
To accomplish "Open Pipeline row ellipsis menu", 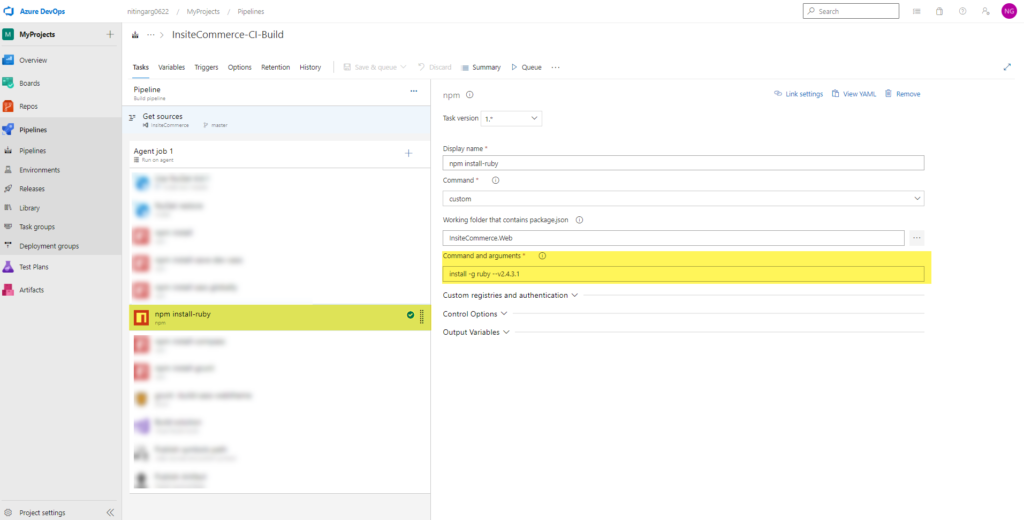I will [x=413, y=91].
